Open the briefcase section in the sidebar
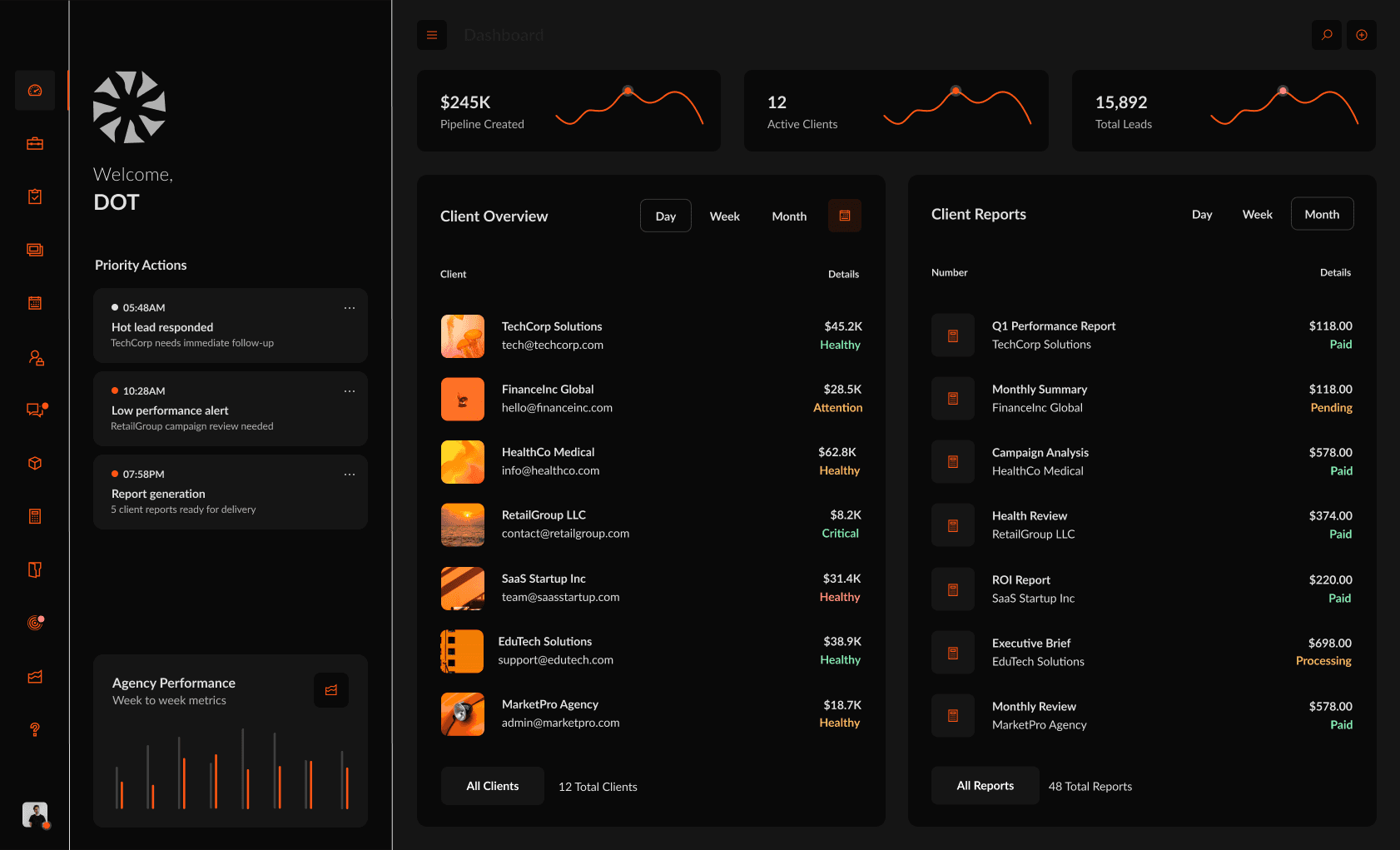Screen dimensions: 1400x850 (34, 142)
